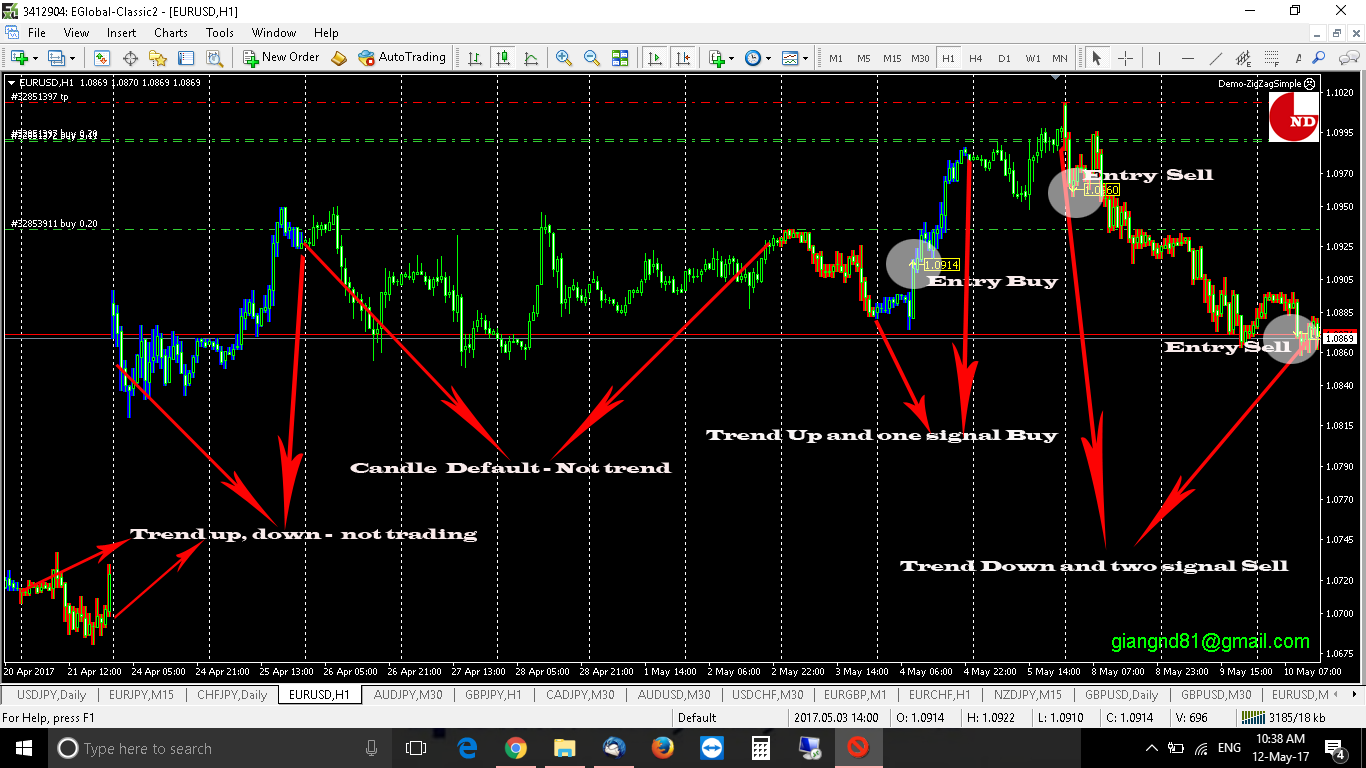Switch chart to bar chart icon
Viewport: 1366px width, 768px height.
[x=474, y=58]
